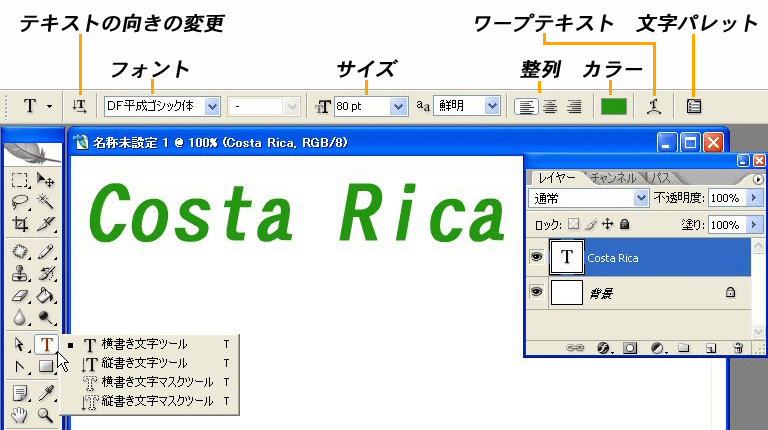Choose 縦書き文字マスクツール from the flyout
This screenshot has width=768, height=430.
150,401
